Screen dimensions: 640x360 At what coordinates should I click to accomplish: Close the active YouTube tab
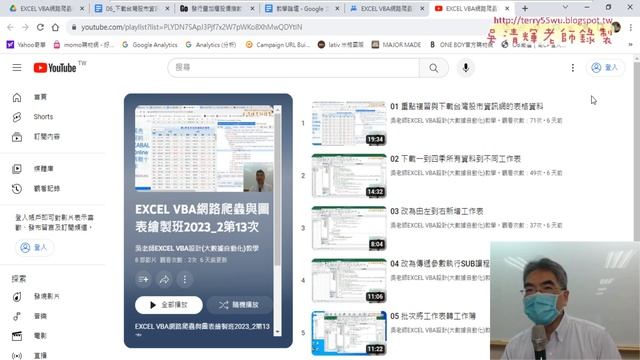(x=507, y=9)
